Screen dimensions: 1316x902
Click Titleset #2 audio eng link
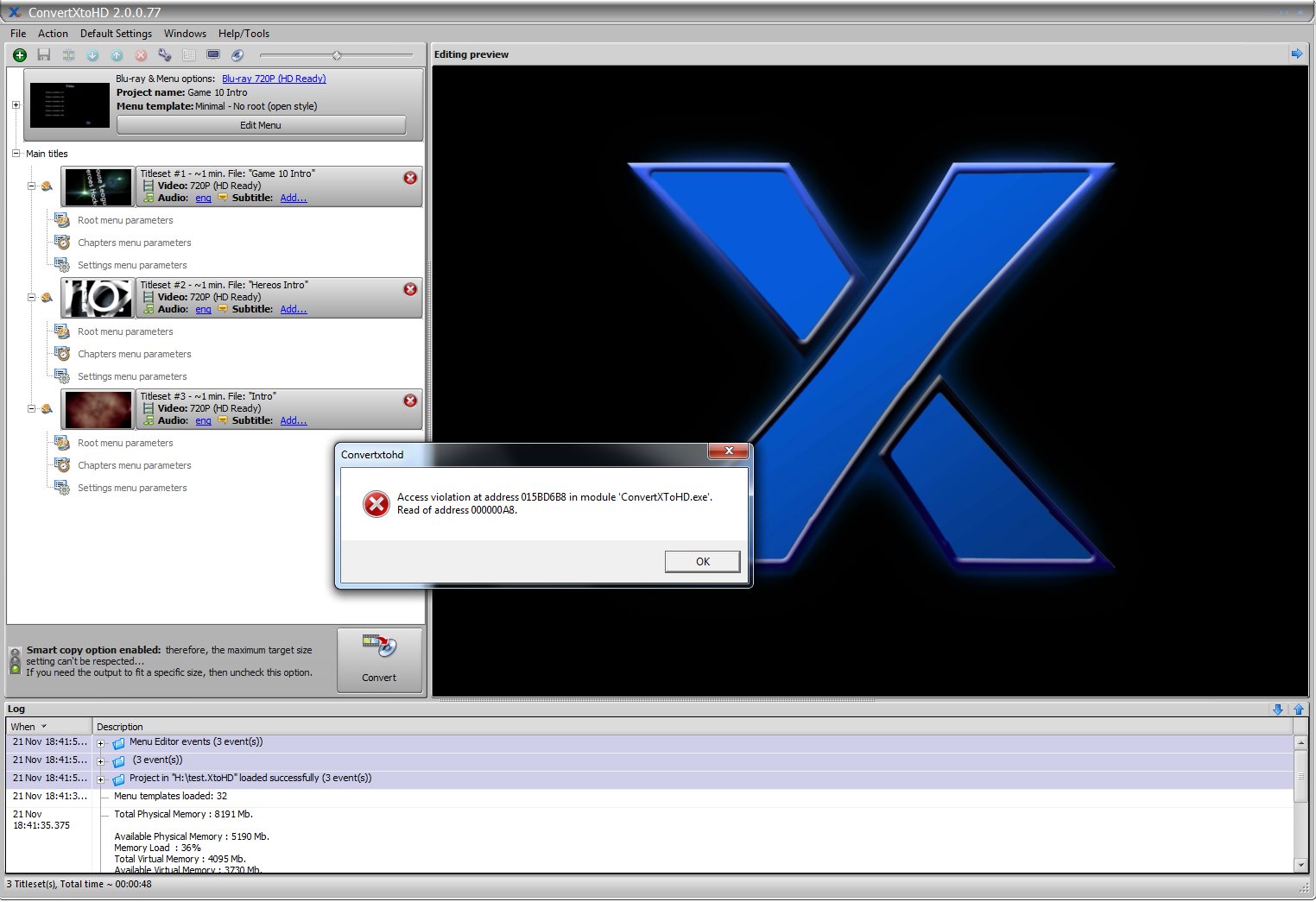(x=203, y=309)
